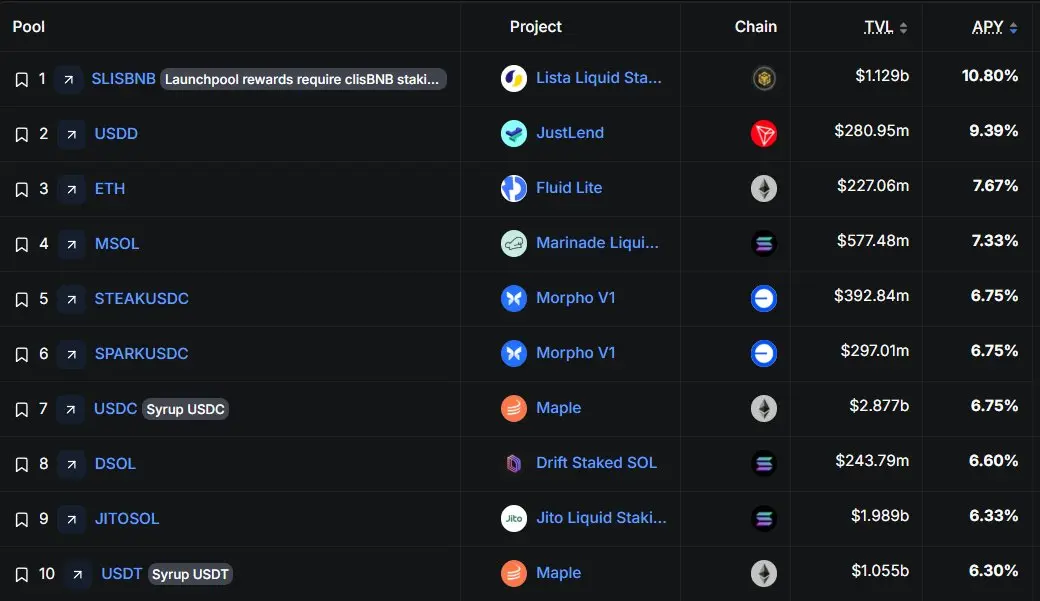Click Base chain icon in SPARKUSDC row
This screenshot has width=1040, height=601.
pyautogui.click(x=764, y=354)
